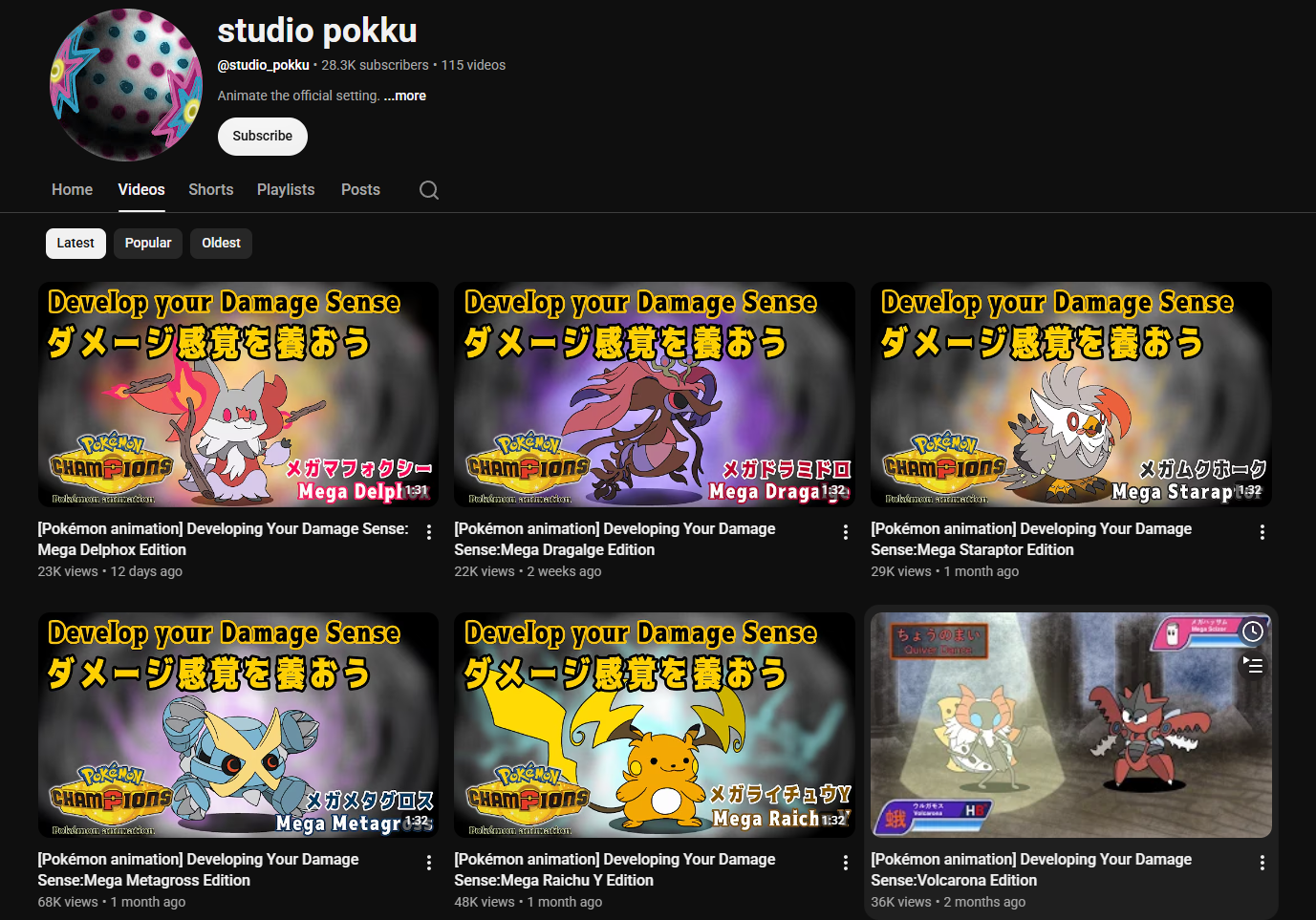The width and height of the screenshot is (1316, 920).
Task: Click "48K views • 1 month ago" text
Action: 529,902
